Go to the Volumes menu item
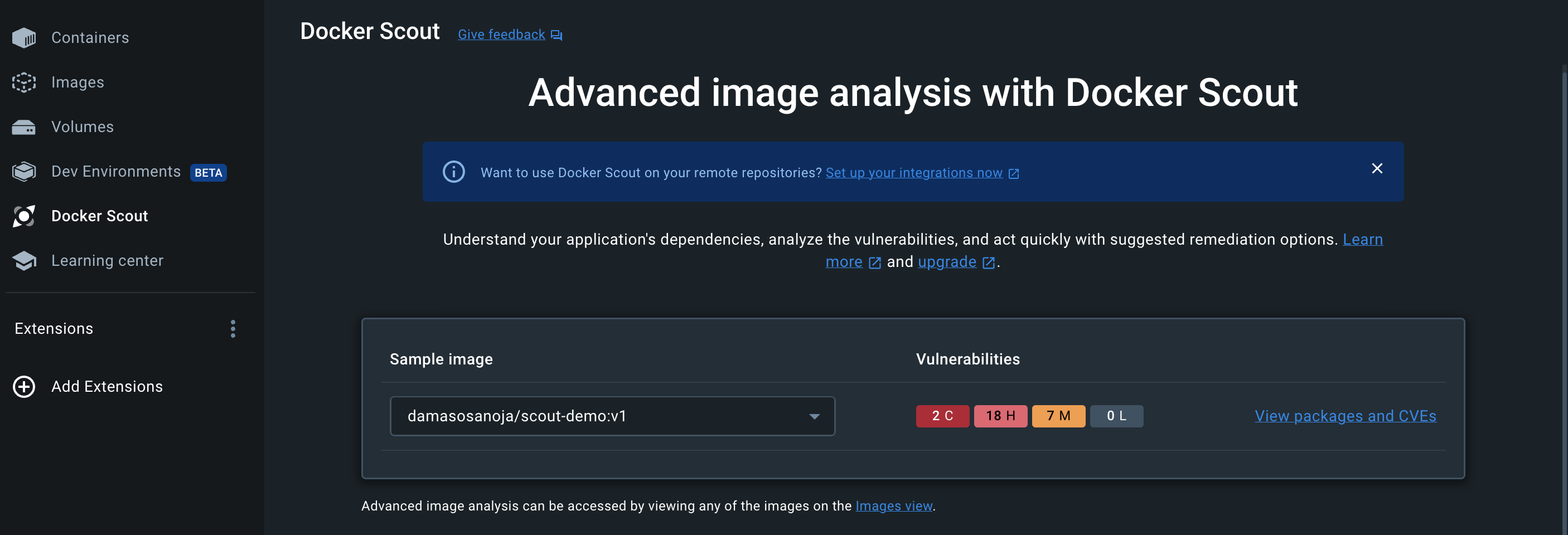This screenshot has width=1568, height=535. tap(82, 127)
